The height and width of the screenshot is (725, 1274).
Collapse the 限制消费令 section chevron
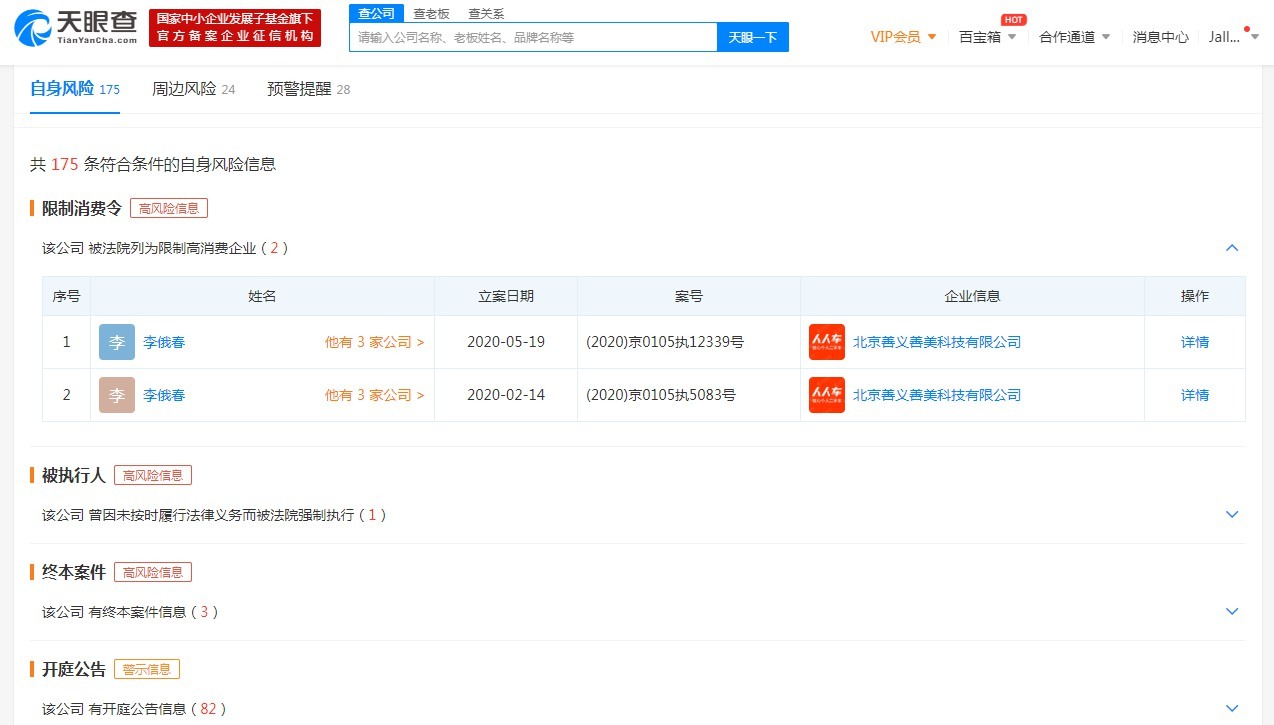pos(1232,248)
